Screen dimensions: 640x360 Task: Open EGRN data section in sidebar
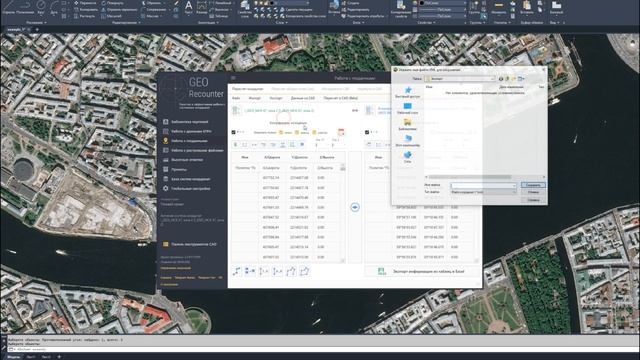tap(191, 131)
